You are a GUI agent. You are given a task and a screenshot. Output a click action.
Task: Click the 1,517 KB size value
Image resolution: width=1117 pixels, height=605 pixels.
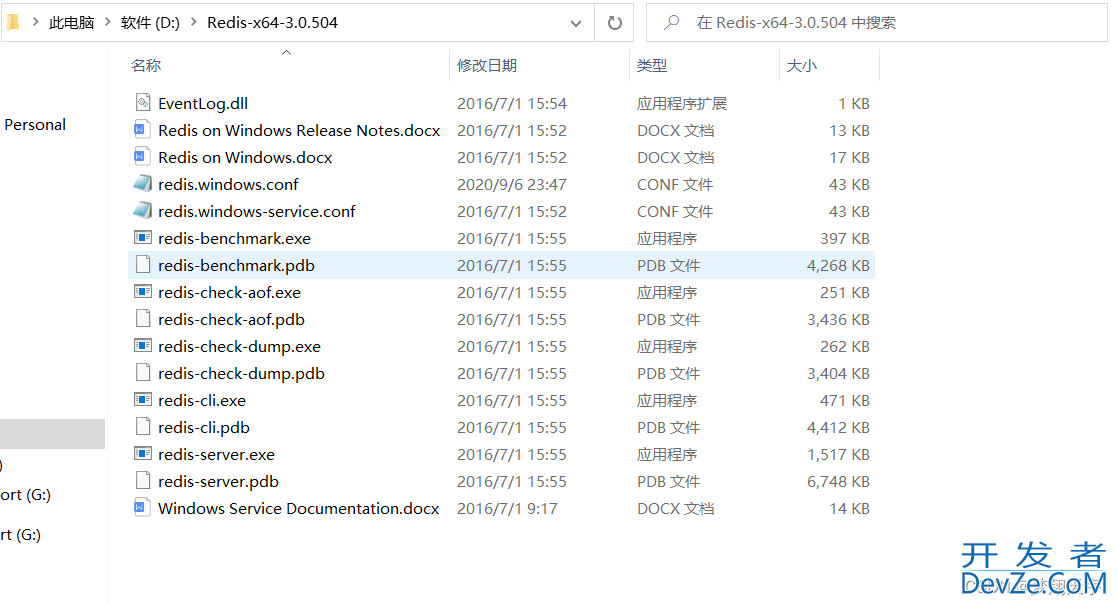click(x=838, y=455)
